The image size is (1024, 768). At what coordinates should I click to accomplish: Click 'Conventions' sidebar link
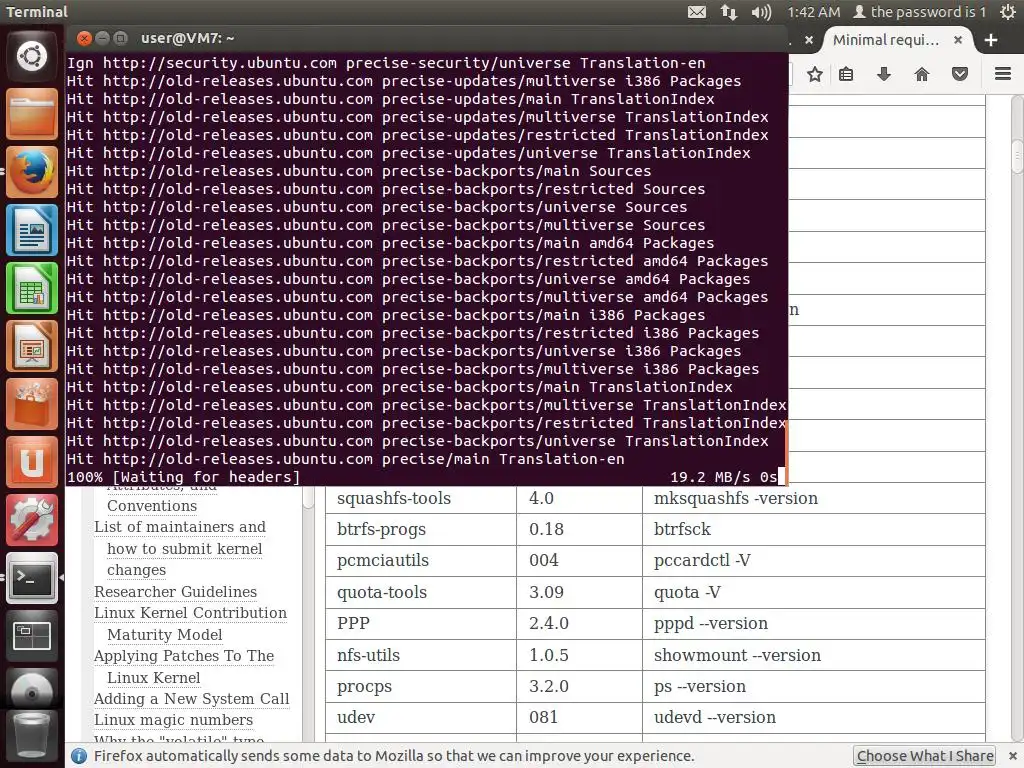click(x=152, y=506)
